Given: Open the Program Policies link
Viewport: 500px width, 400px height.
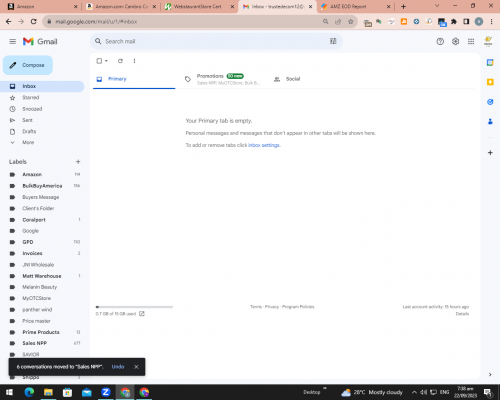Looking at the screenshot, I should (298, 307).
